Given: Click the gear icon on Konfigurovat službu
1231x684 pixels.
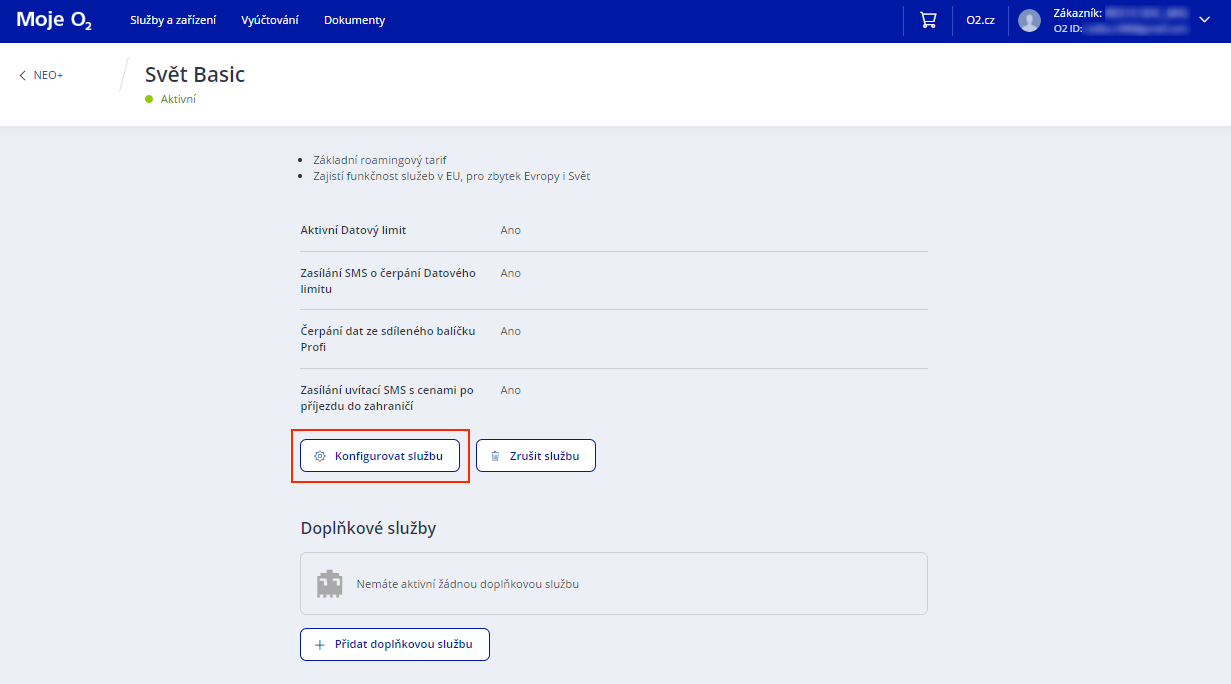Looking at the screenshot, I should coord(320,456).
